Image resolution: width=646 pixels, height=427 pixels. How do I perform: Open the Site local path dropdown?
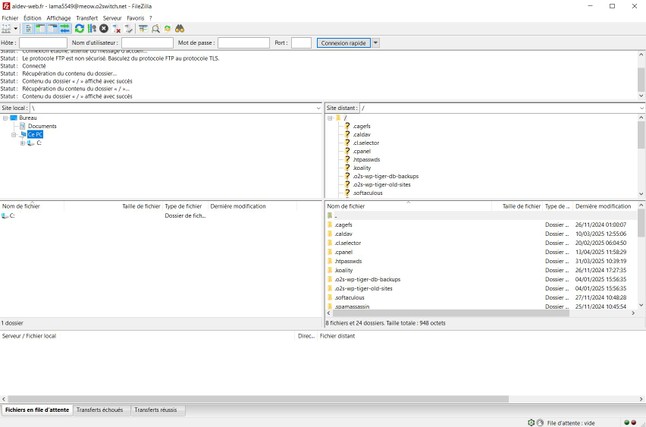pos(318,108)
